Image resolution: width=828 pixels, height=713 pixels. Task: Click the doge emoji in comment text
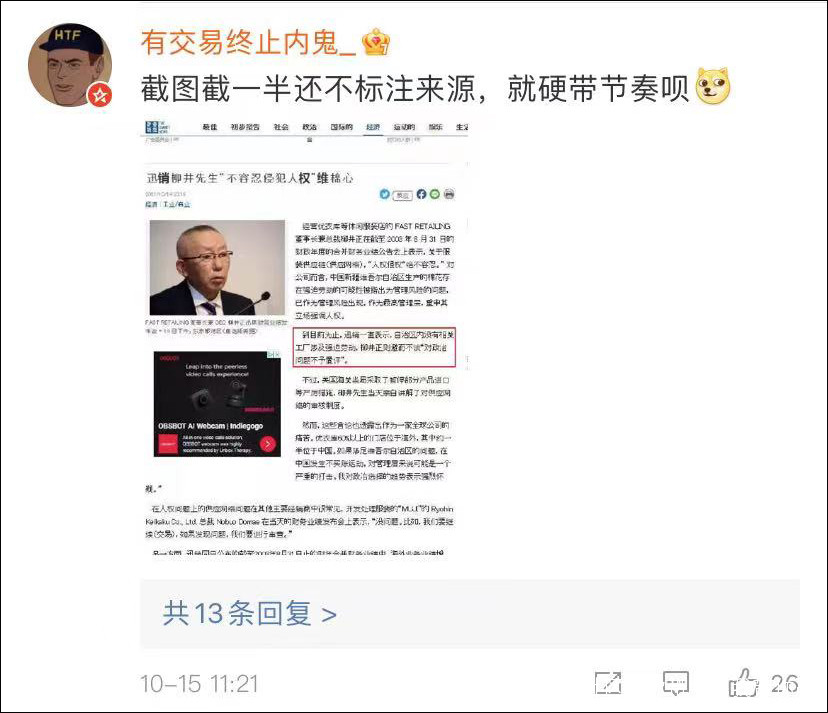tap(713, 87)
